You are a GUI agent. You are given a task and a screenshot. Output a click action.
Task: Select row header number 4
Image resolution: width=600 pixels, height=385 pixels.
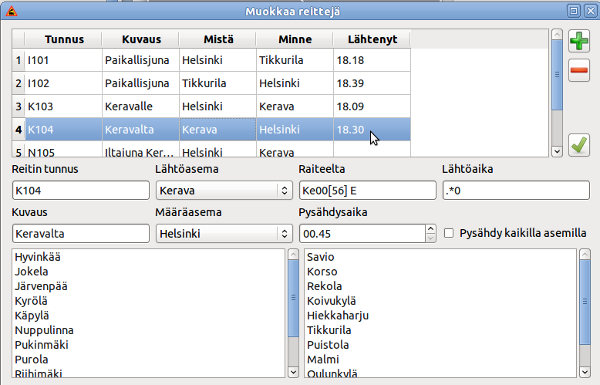pos(18,129)
